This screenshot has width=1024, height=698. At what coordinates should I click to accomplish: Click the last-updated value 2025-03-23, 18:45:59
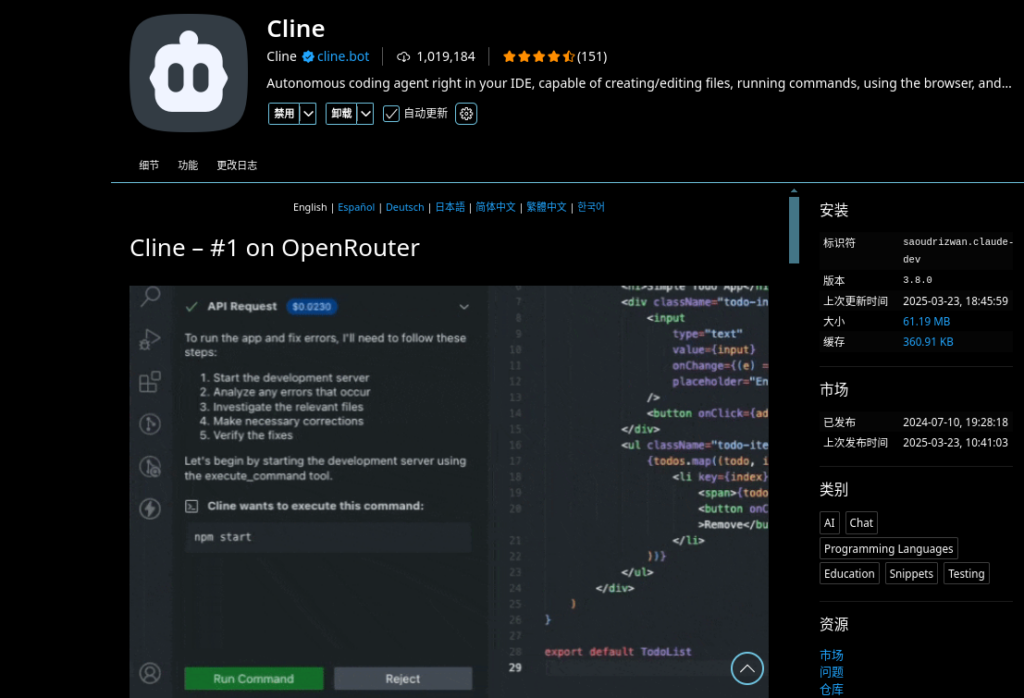[955, 301]
